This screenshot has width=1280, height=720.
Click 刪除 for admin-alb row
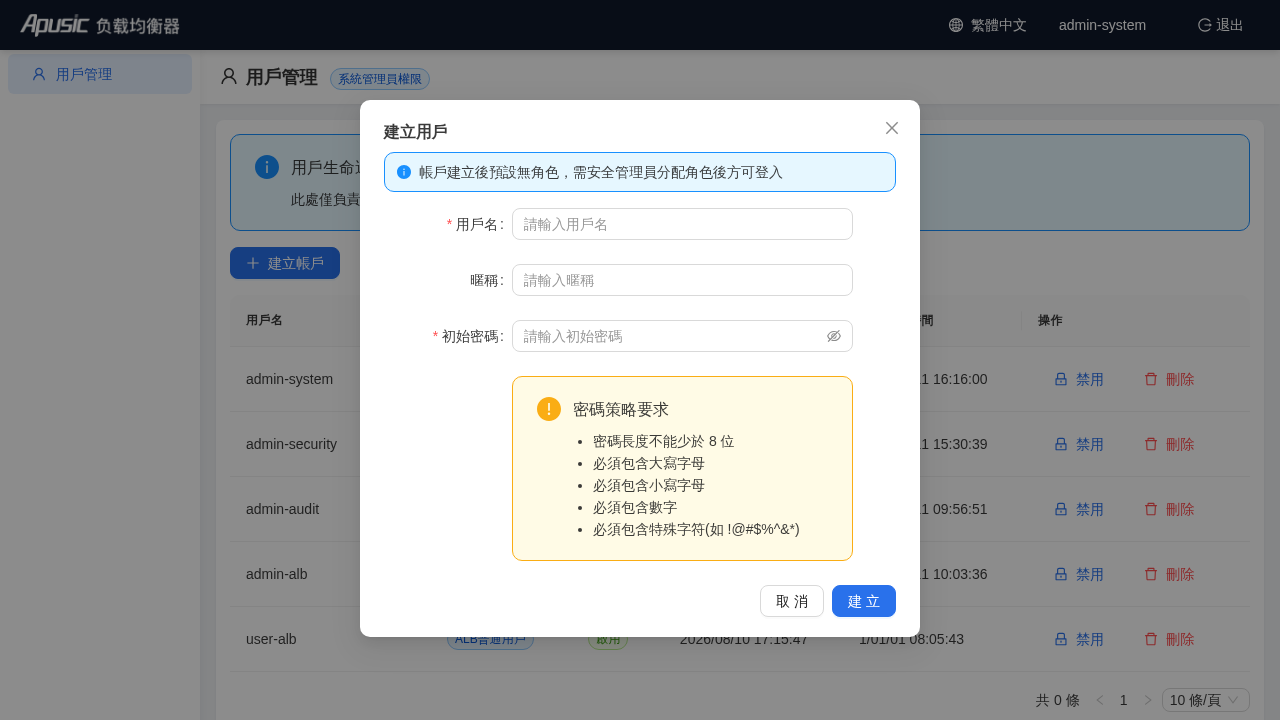(1169, 574)
